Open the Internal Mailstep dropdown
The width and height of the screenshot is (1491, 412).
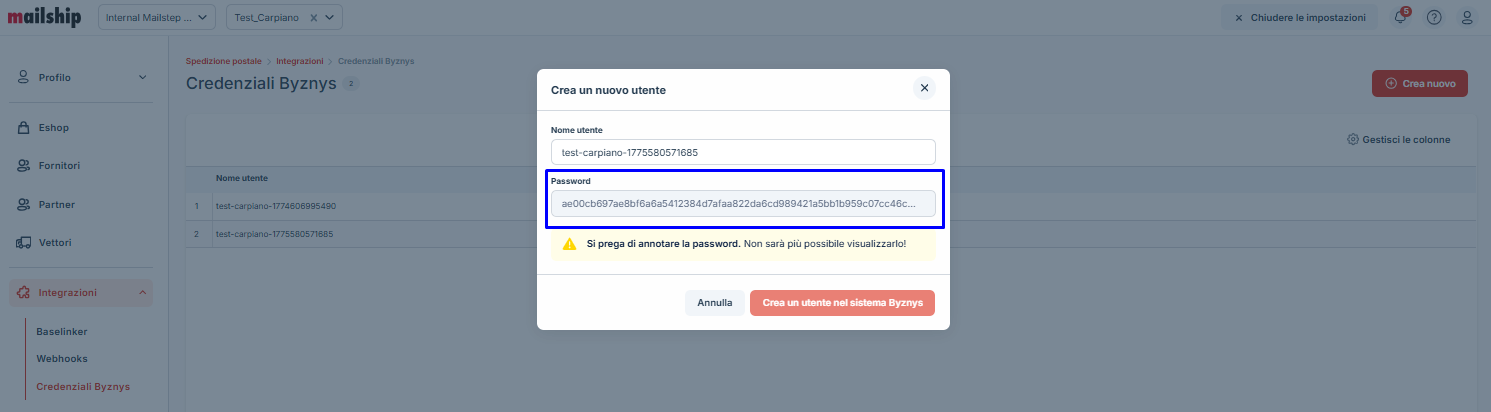157,17
